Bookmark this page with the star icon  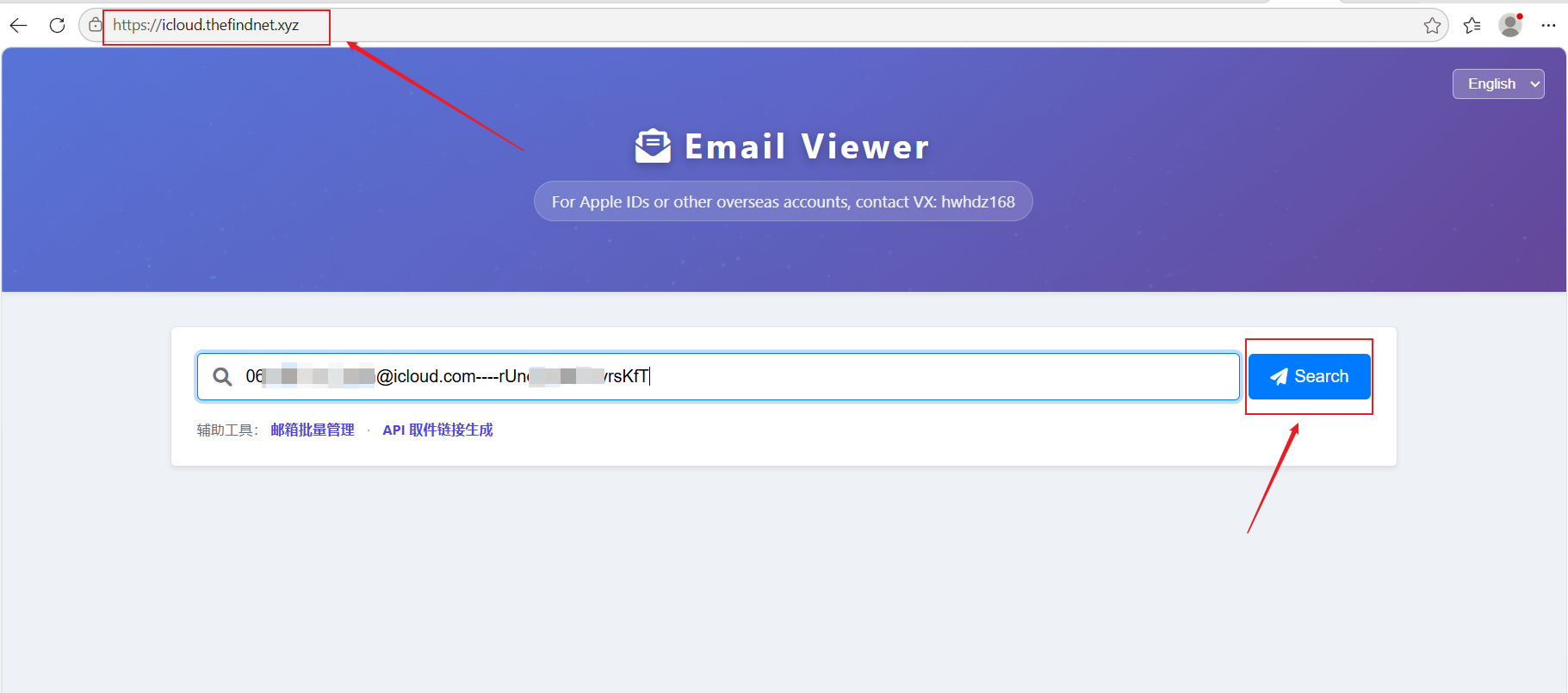1432,26
